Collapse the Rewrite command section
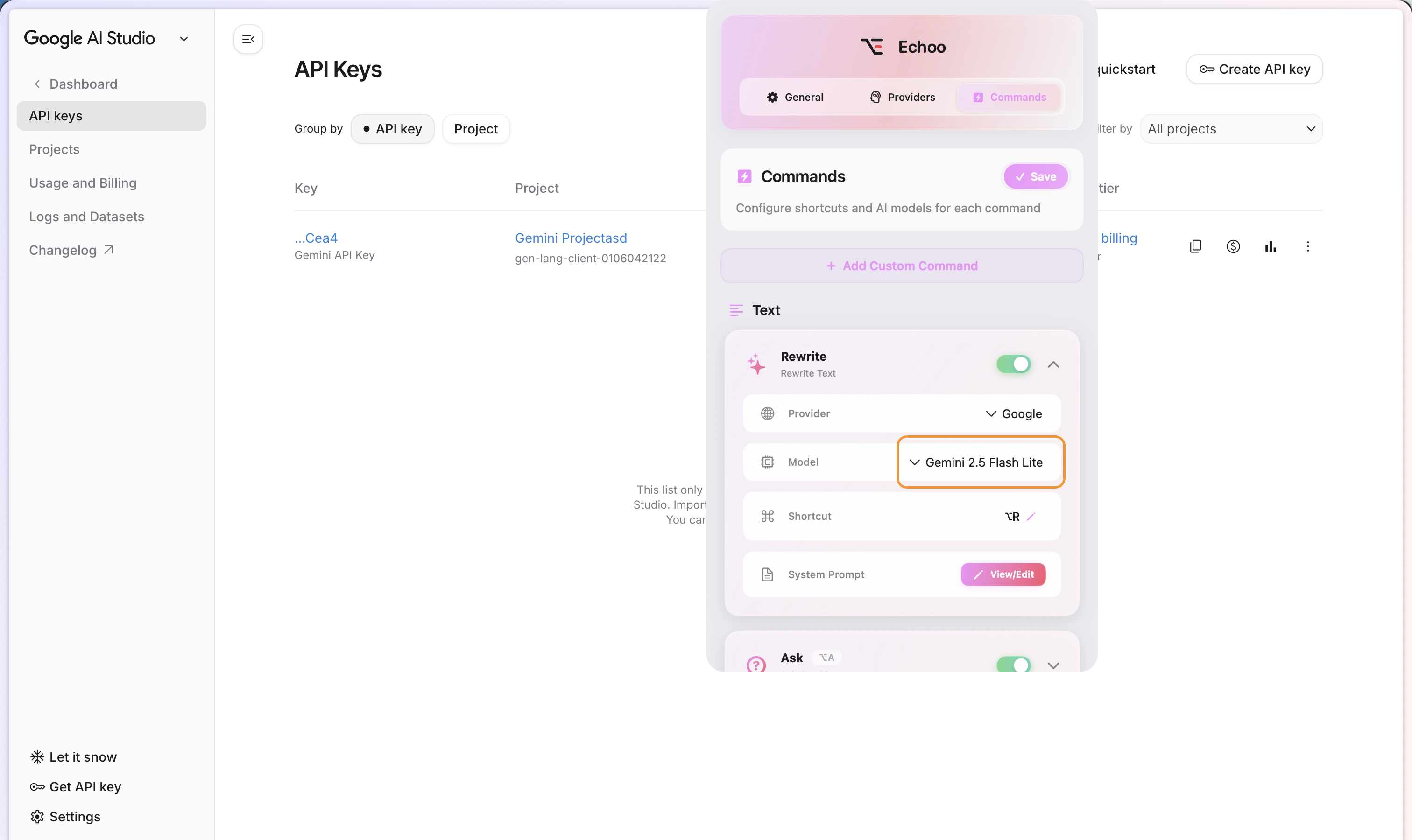The width and height of the screenshot is (1412, 840). pos(1053,364)
